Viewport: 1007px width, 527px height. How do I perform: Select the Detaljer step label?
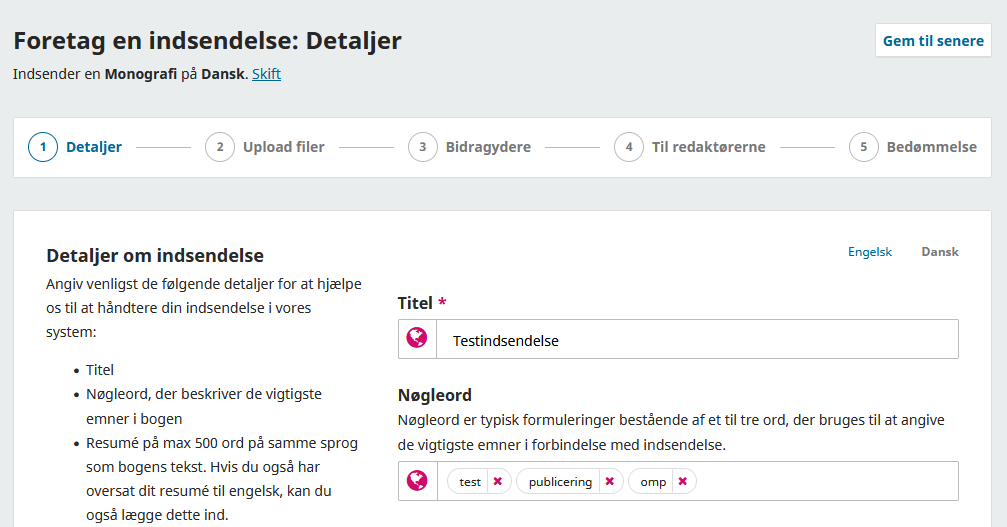click(x=94, y=147)
